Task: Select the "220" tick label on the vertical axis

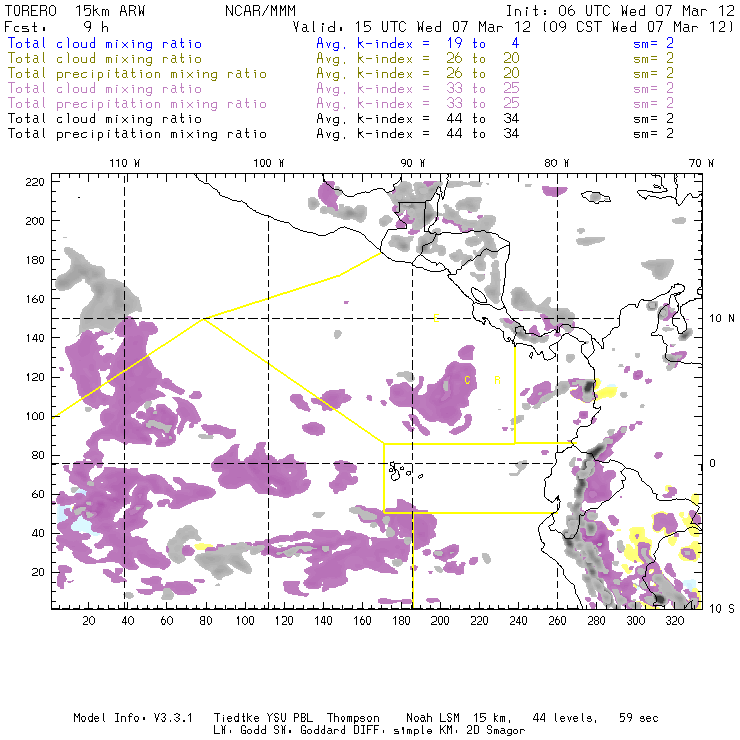Action: pyautogui.click(x=35, y=182)
